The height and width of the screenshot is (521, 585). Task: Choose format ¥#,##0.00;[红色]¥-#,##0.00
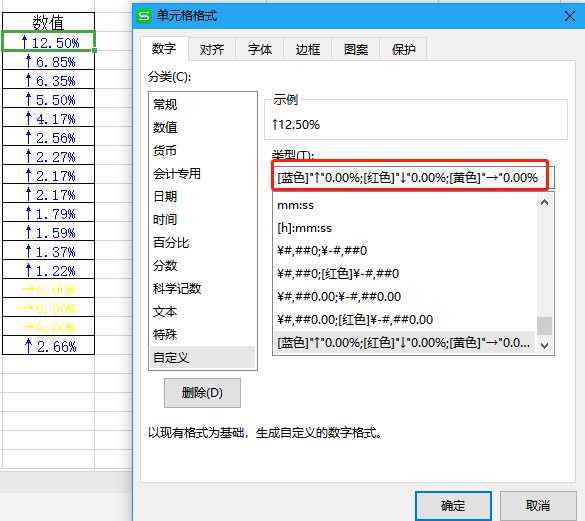(405, 319)
